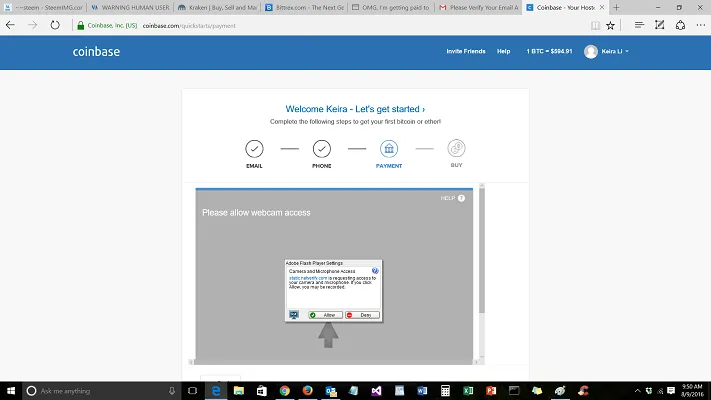Image resolution: width=711 pixels, height=400 pixels.
Task: Open Windows Store from the taskbar
Action: click(262, 391)
